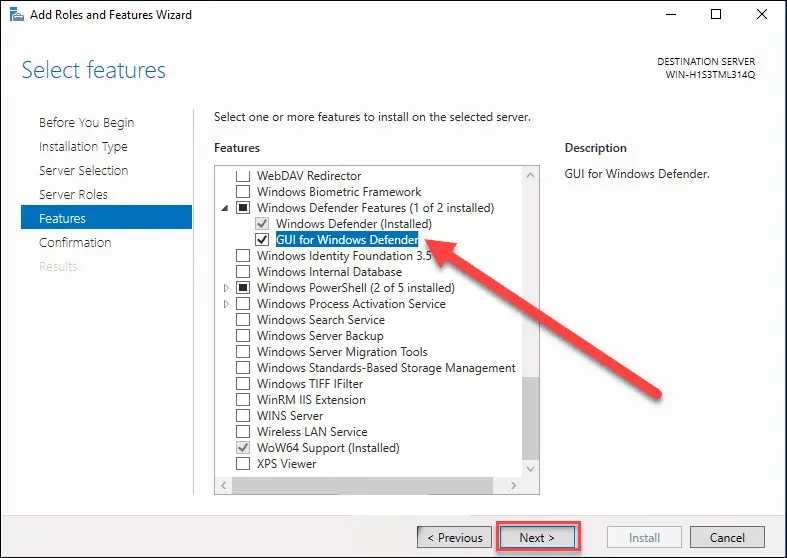This screenshot has height=558, width=787.
Task: Select 'Windows Server Backup' row text
Action: click(320, 336)
